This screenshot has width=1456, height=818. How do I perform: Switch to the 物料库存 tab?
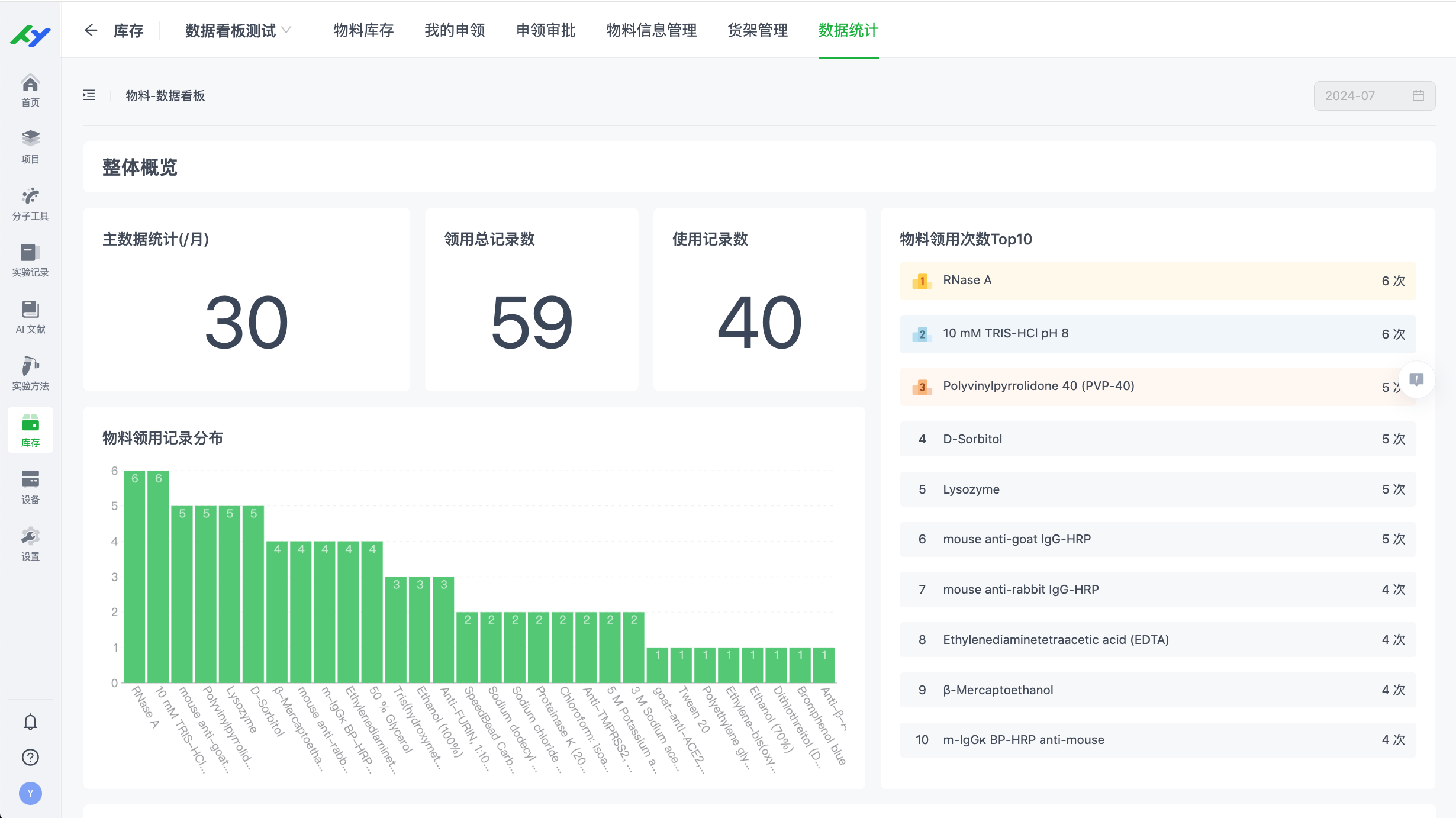tap(363, 30)
